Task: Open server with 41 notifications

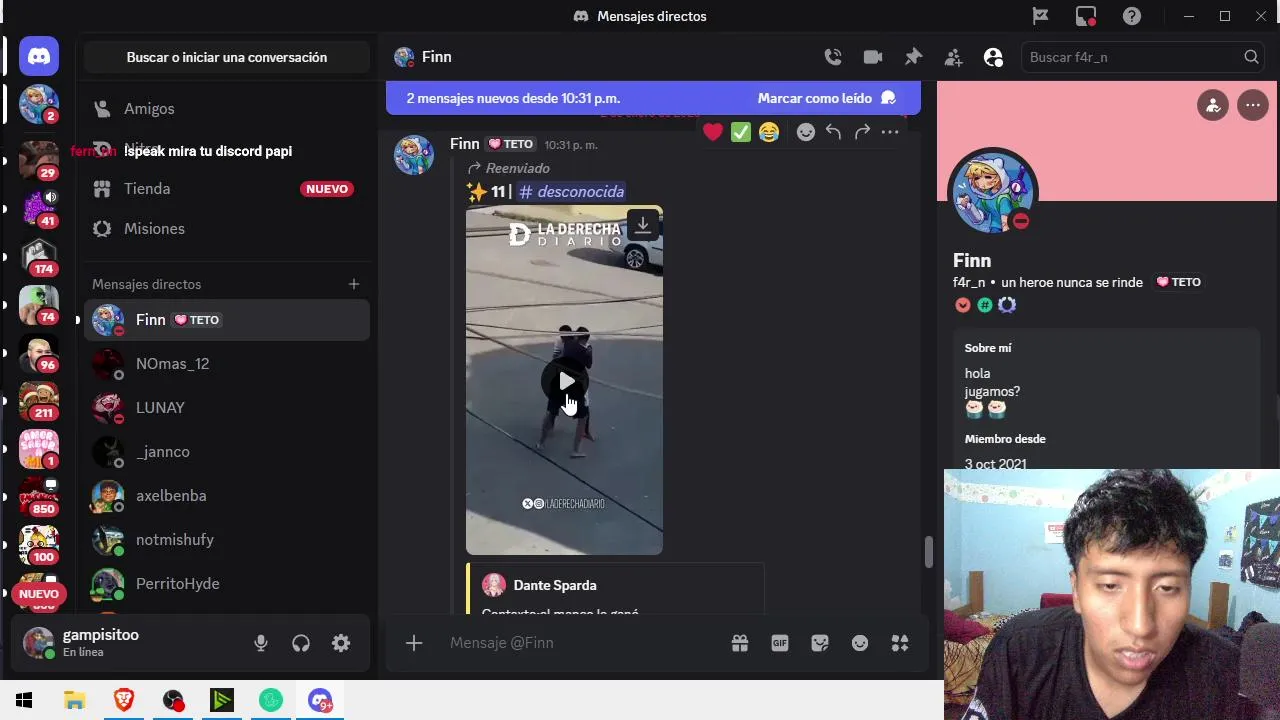Action: (x=39, y=209)
